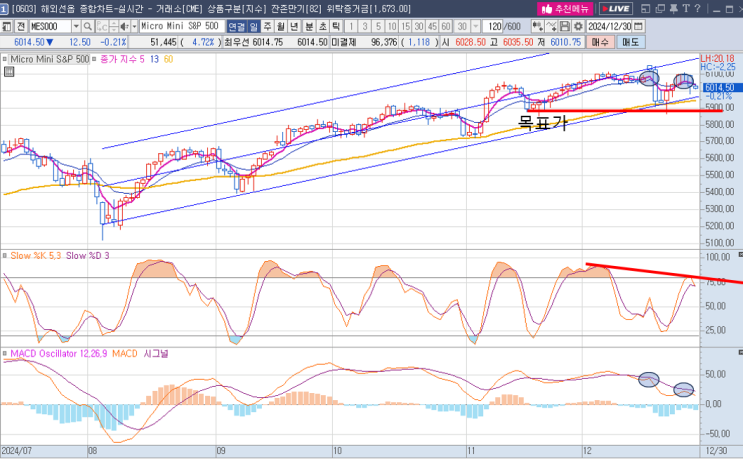The image size is (743, 459).
Task: Choose the 1 interval button
Action: click(351, 26)
